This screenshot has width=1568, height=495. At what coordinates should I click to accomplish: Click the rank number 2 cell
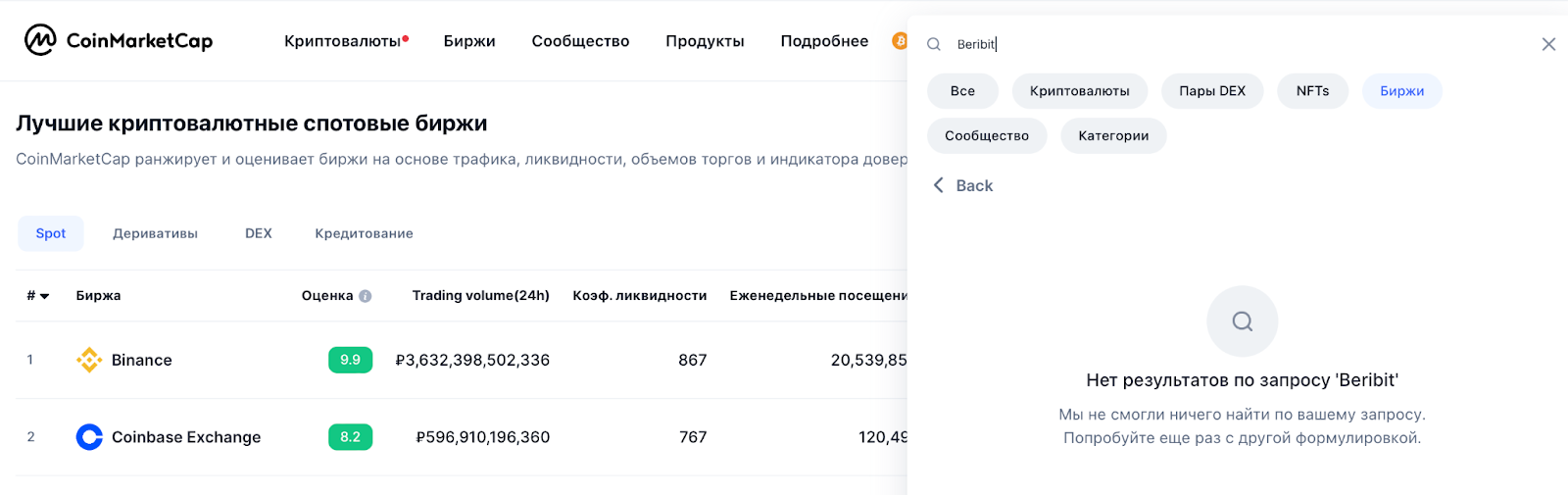(x=30, y=437)
